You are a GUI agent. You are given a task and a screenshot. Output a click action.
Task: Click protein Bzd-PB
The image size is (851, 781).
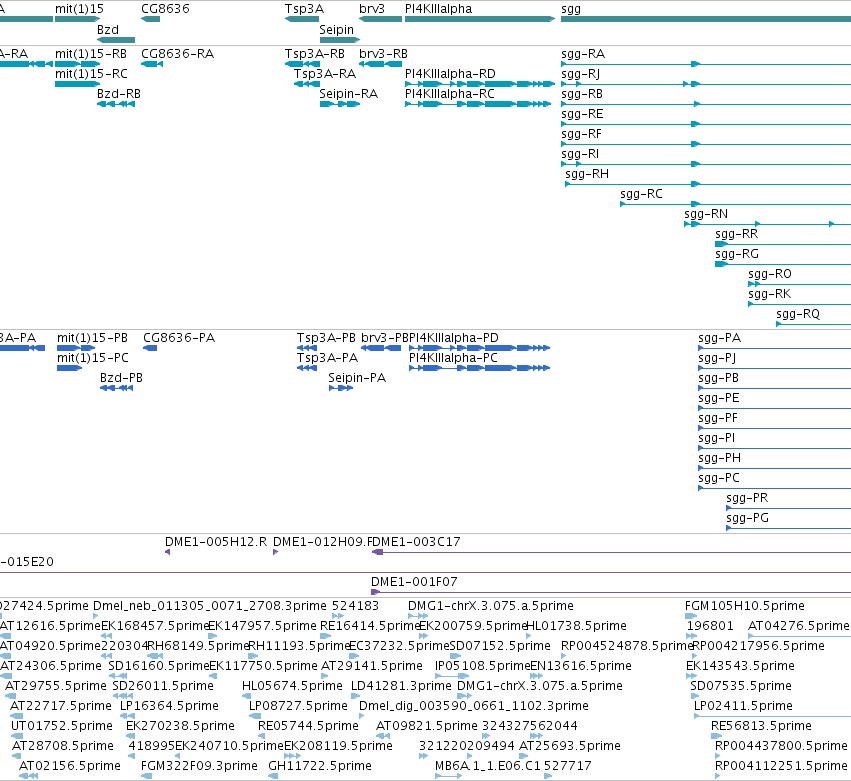click(117, 388)
